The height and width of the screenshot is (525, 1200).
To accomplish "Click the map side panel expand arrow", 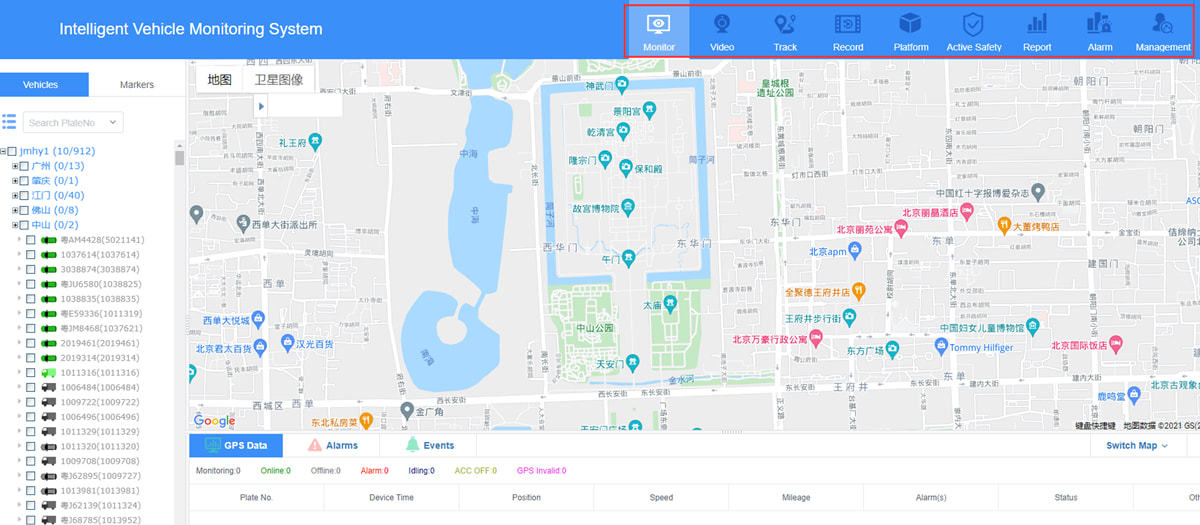I will 261,106.
